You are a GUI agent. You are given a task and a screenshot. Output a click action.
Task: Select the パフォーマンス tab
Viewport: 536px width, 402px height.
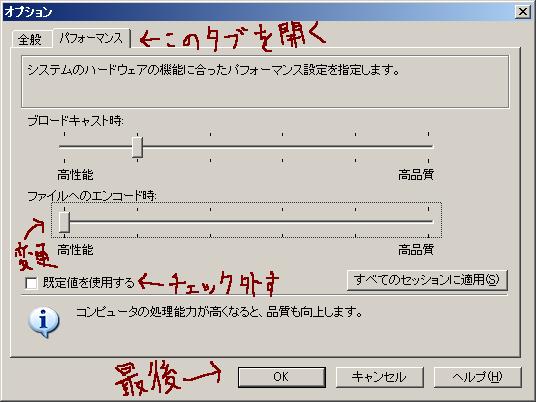click(91, 38)
